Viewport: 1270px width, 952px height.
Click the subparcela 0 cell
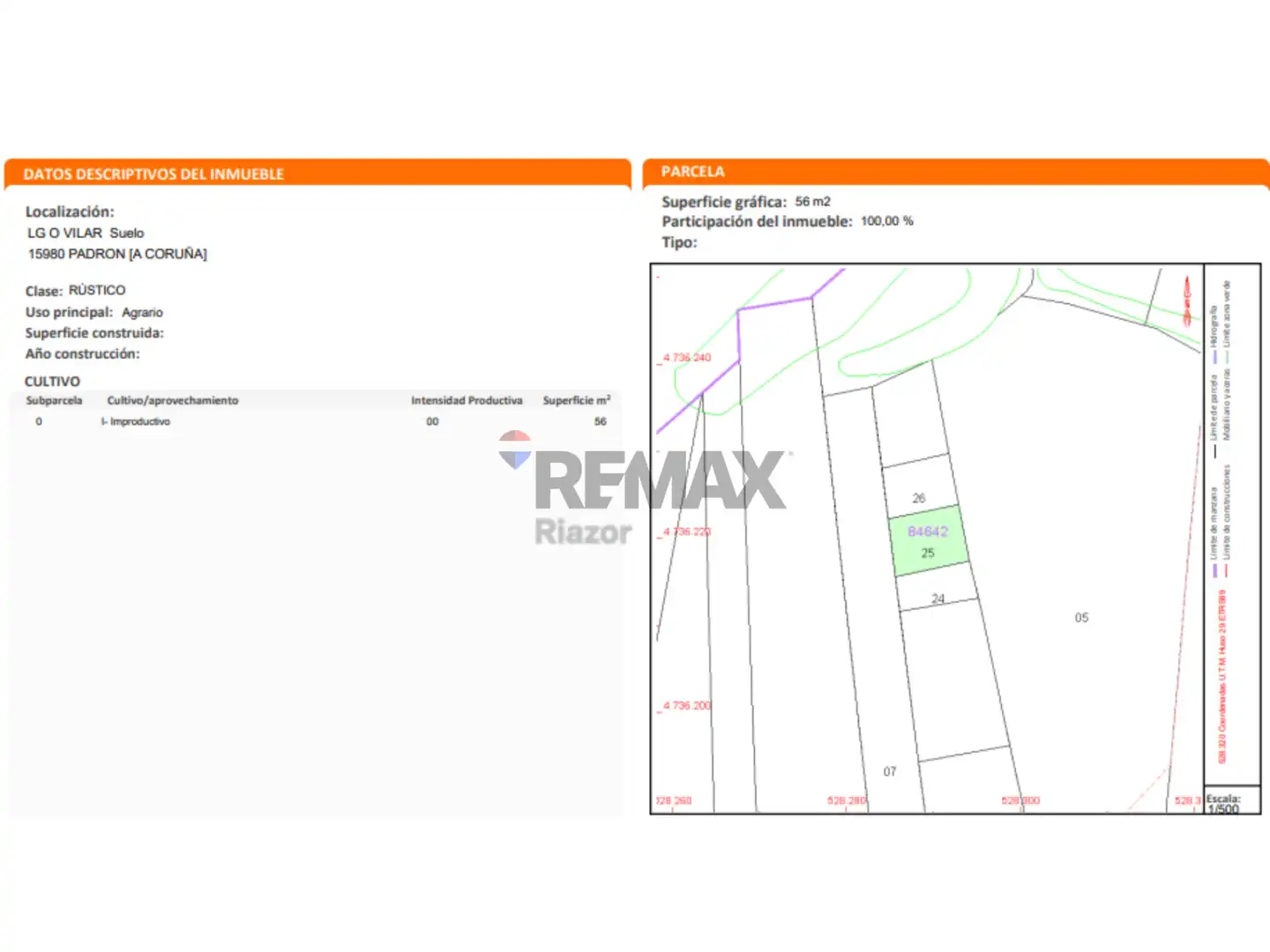[x=39, y=421]
